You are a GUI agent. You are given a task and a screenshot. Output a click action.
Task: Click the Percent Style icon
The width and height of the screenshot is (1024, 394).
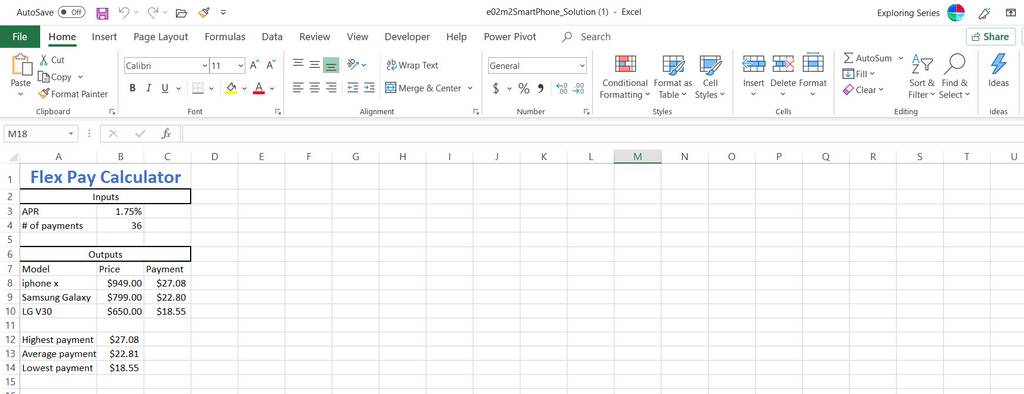(524, 88)
